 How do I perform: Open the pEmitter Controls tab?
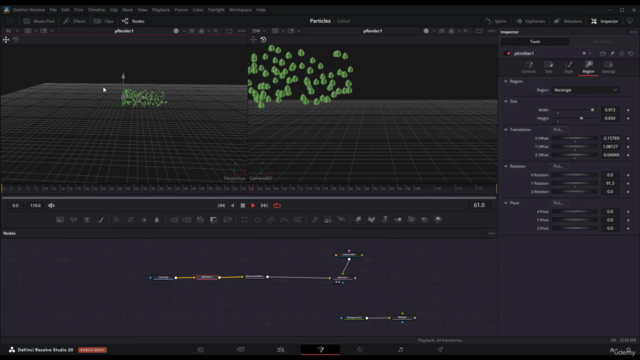click(529, 67)
